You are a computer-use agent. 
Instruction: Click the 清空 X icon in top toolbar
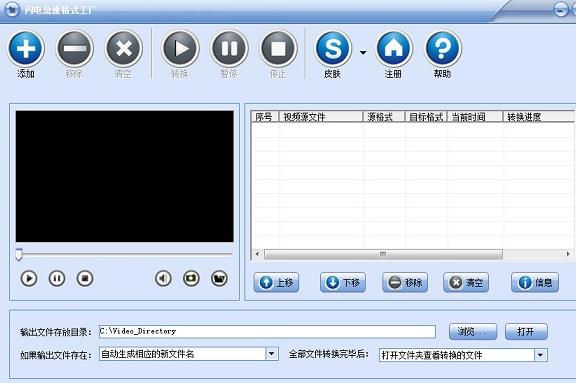tap(124, 48)
